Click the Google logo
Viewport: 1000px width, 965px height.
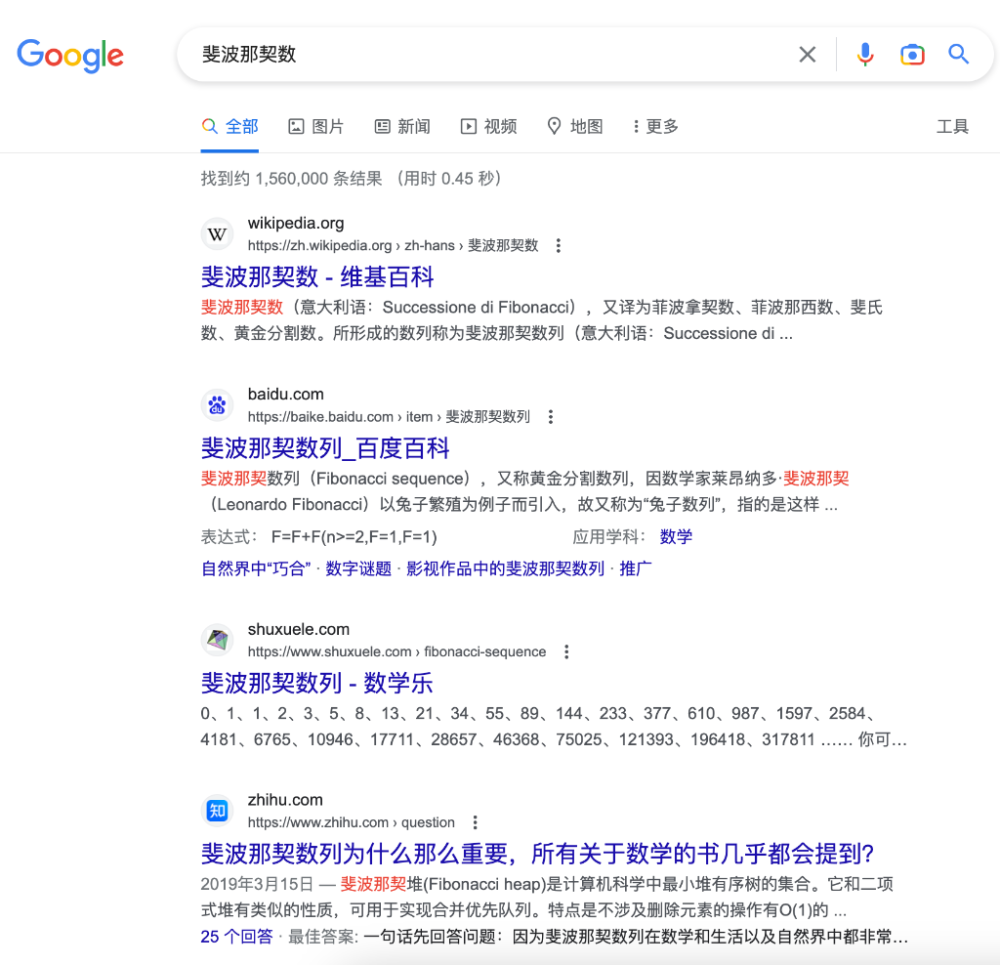70,56
